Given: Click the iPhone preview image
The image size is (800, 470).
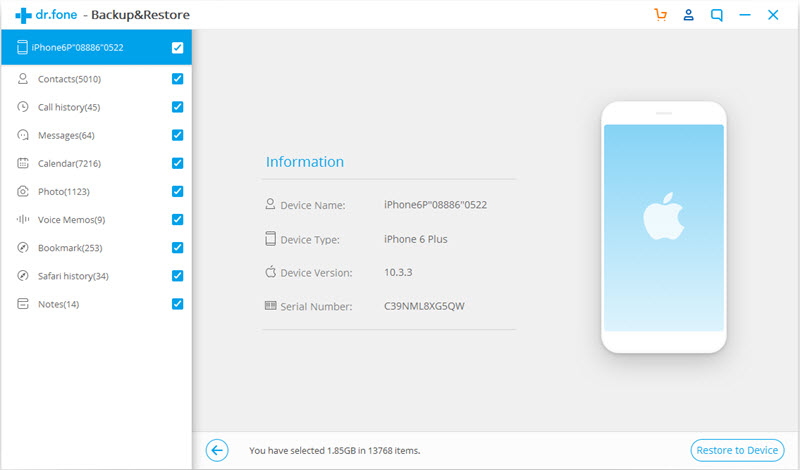Looking at the screenshot, I should [663, 228].
